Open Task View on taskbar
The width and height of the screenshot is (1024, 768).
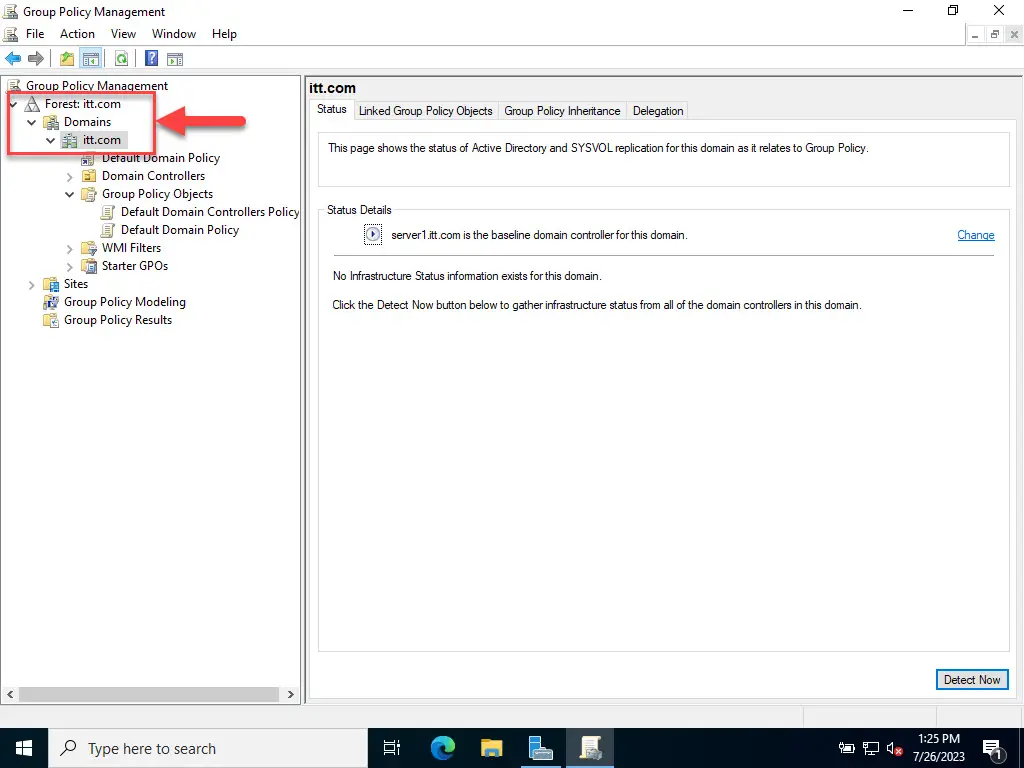[x=392, y=748]
